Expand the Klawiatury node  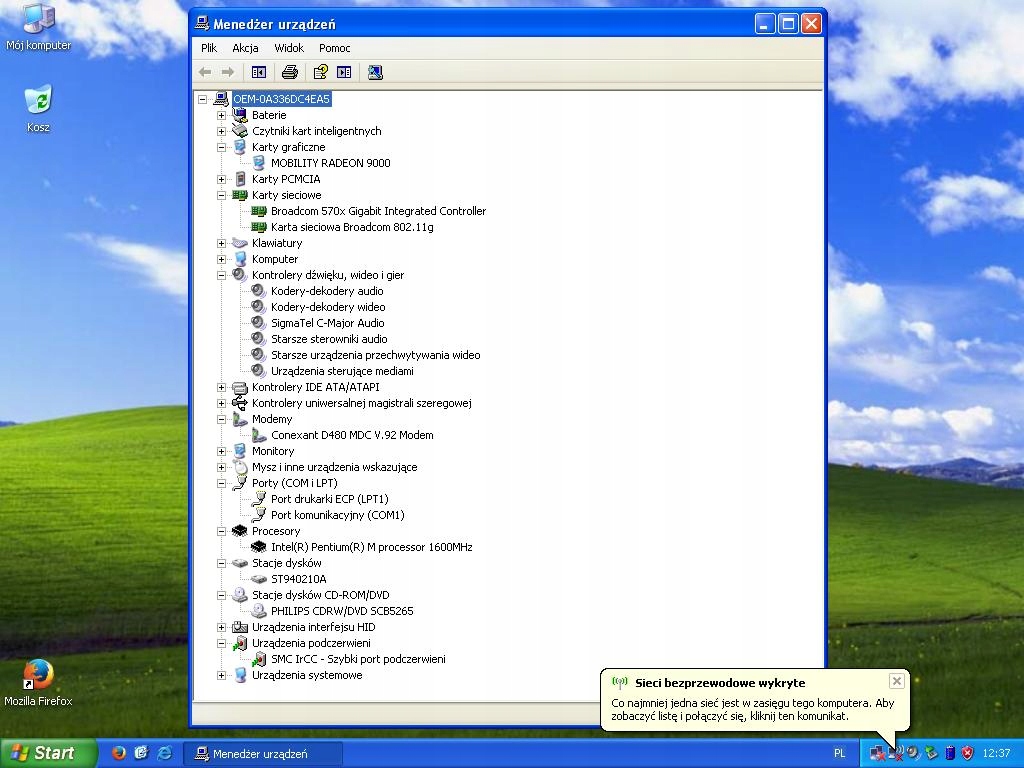coord(221,244)
